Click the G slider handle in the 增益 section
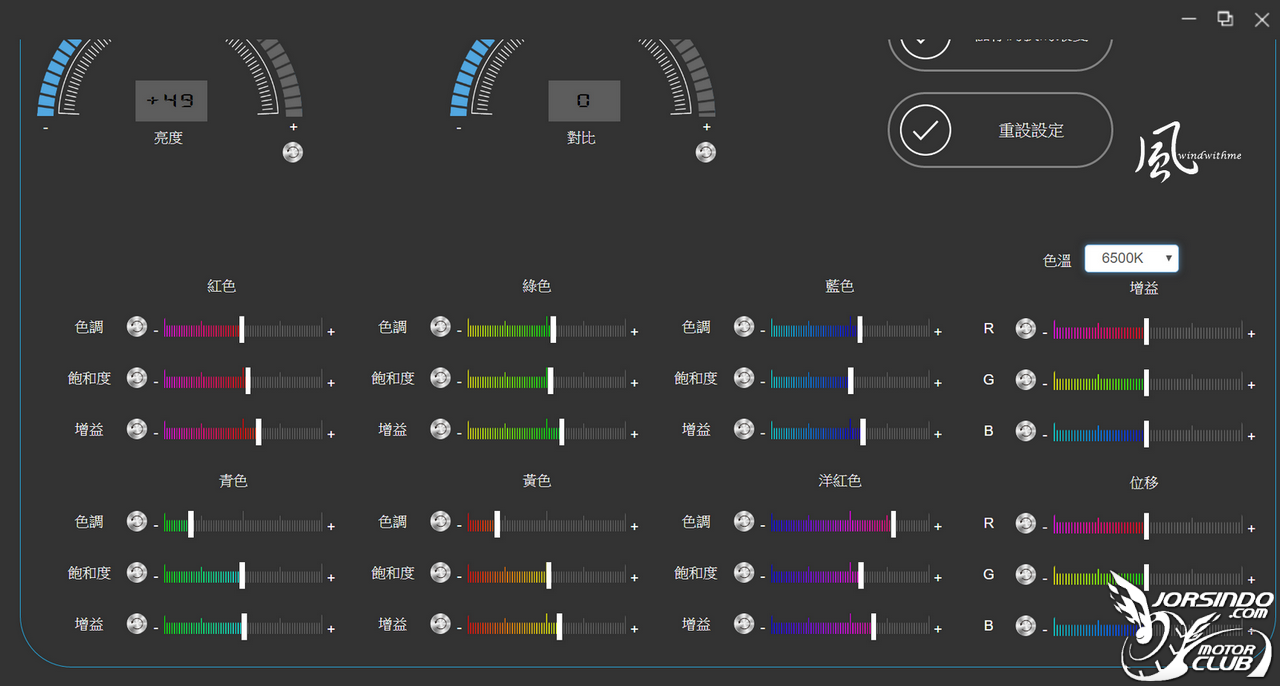Viewport: 1280px width, 686px height. pyautogui.click(x=1146, y=381)
